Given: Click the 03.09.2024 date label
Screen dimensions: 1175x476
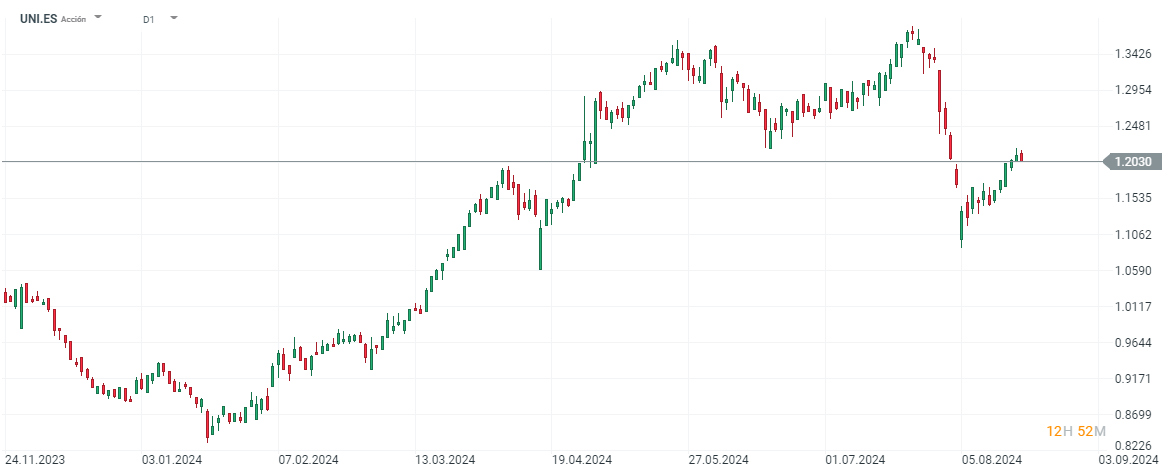Looking at the screenshot, I should point(1129,460).
